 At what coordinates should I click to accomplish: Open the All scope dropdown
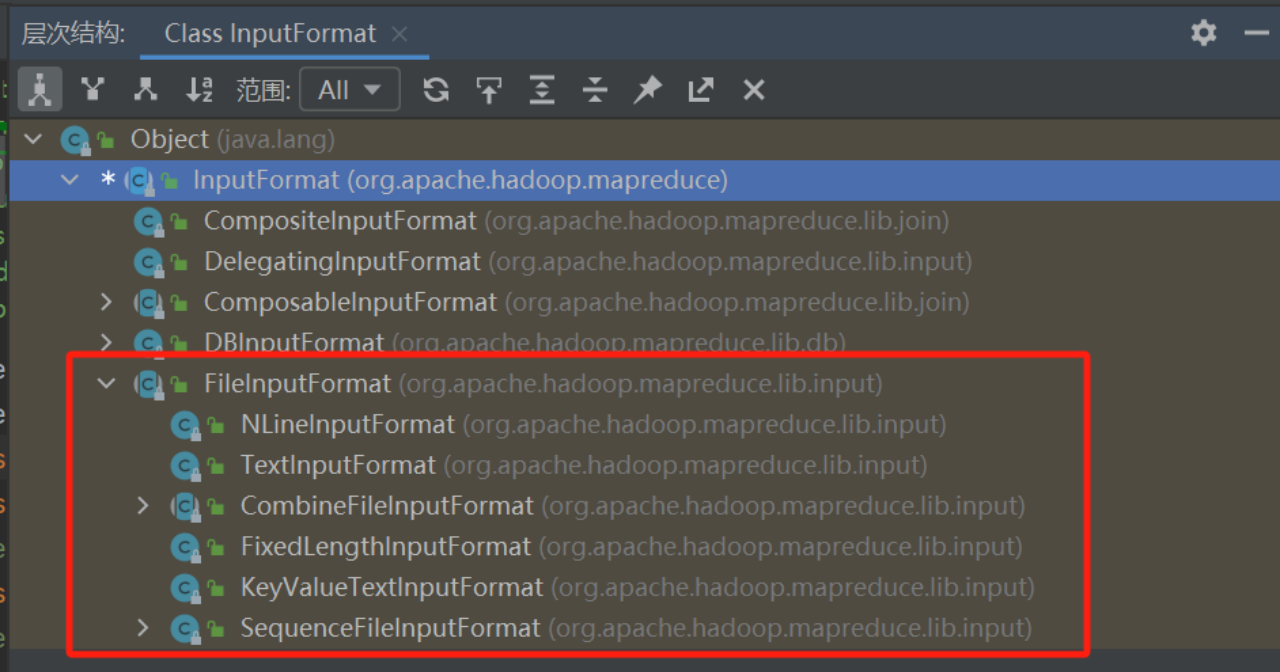click(349, 90)
